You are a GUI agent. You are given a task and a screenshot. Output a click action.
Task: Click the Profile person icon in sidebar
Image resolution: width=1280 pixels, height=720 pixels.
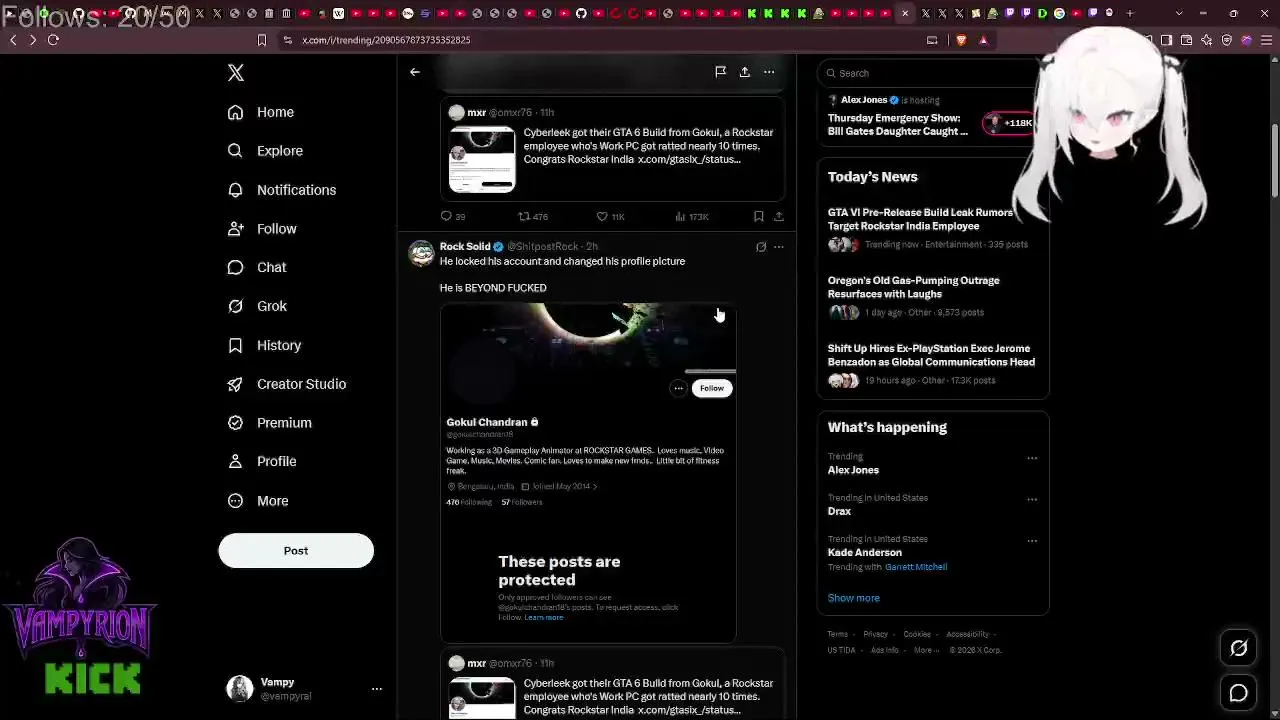[235, 461]
